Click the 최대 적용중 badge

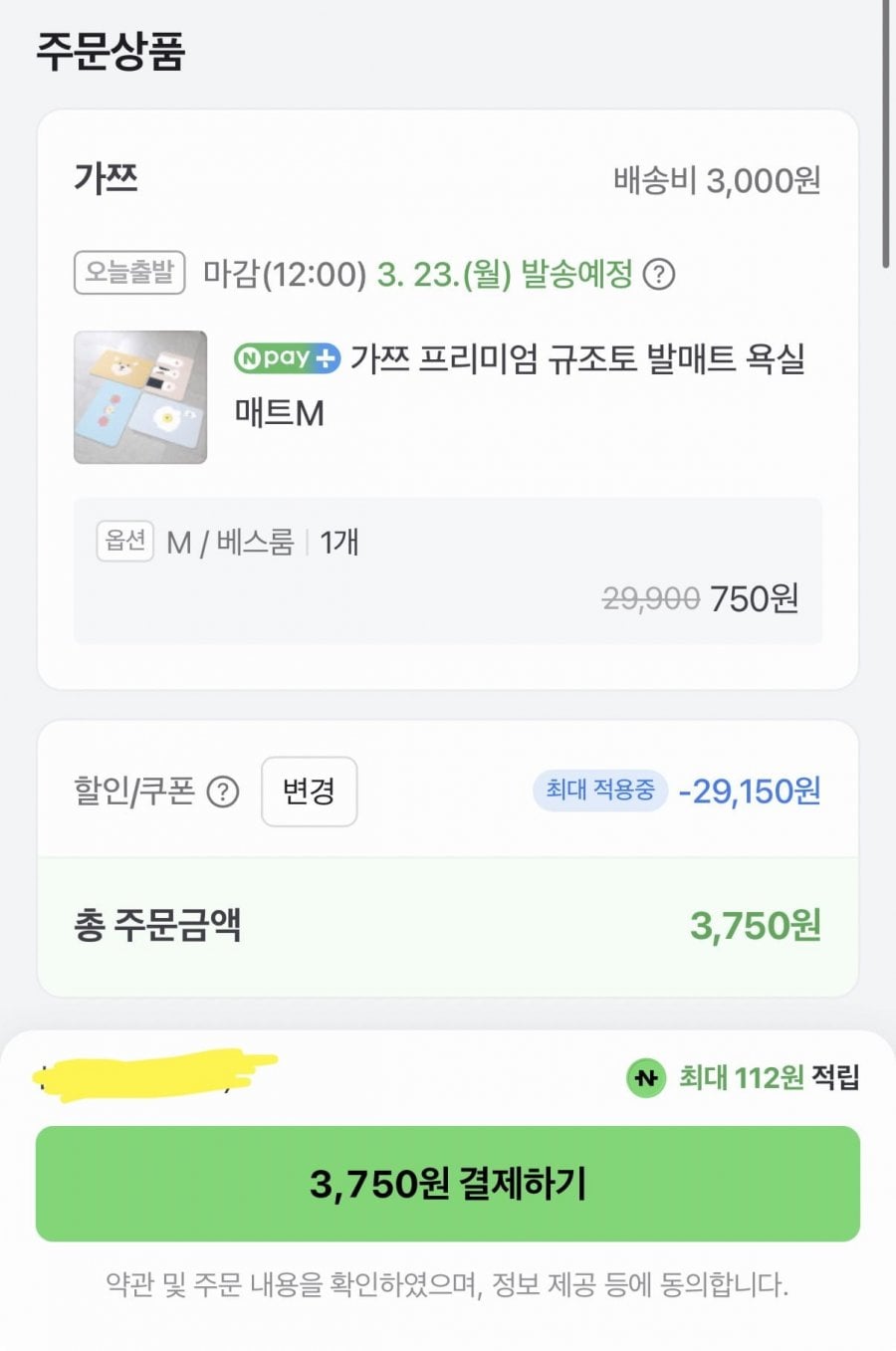coord(599,790)
